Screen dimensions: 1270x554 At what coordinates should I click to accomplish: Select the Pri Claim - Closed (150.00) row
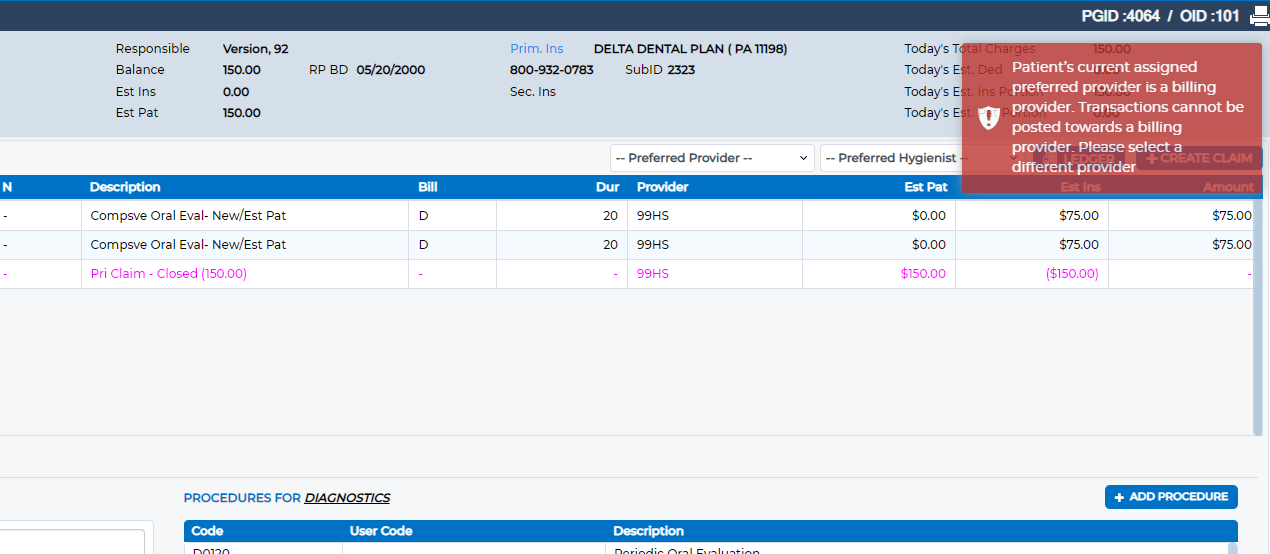626,274
